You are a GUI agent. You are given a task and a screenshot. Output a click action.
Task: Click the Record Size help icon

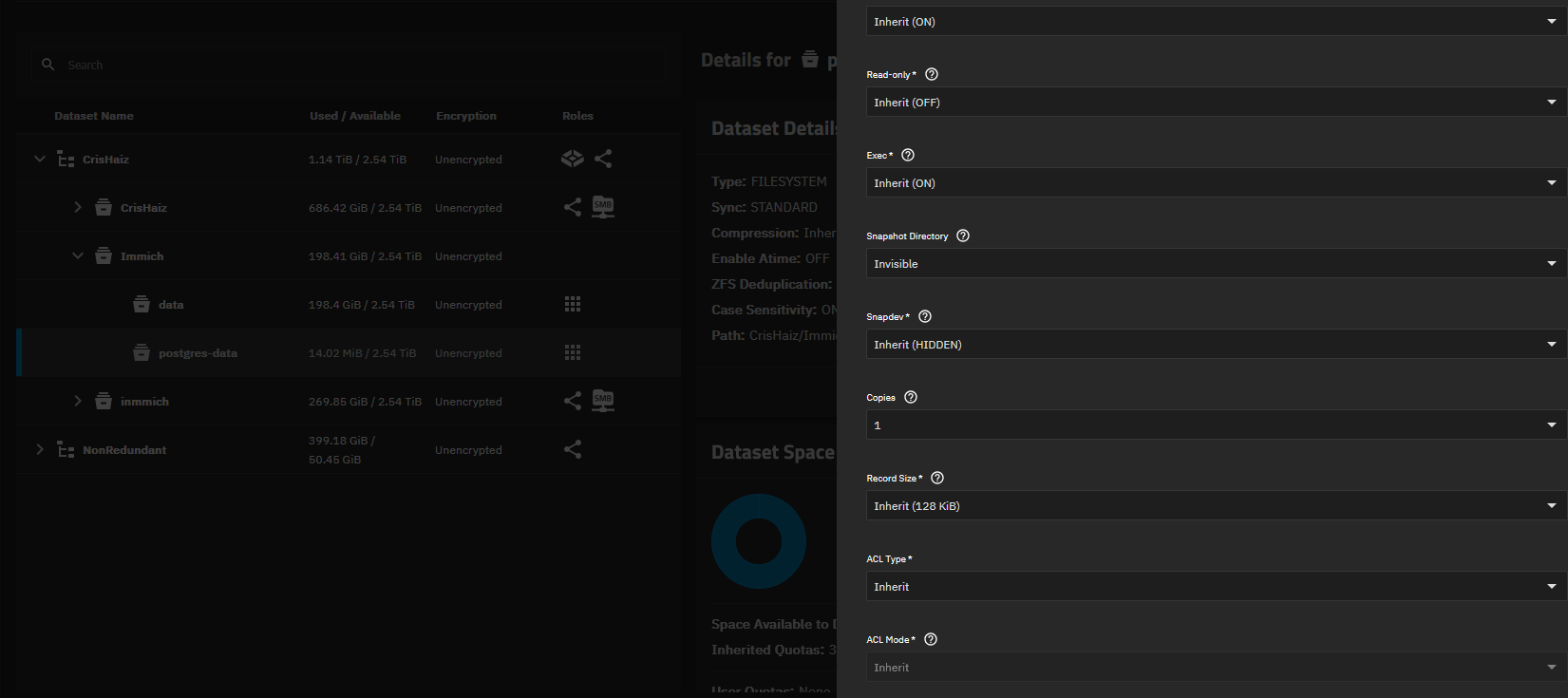(x=937, y=478)
